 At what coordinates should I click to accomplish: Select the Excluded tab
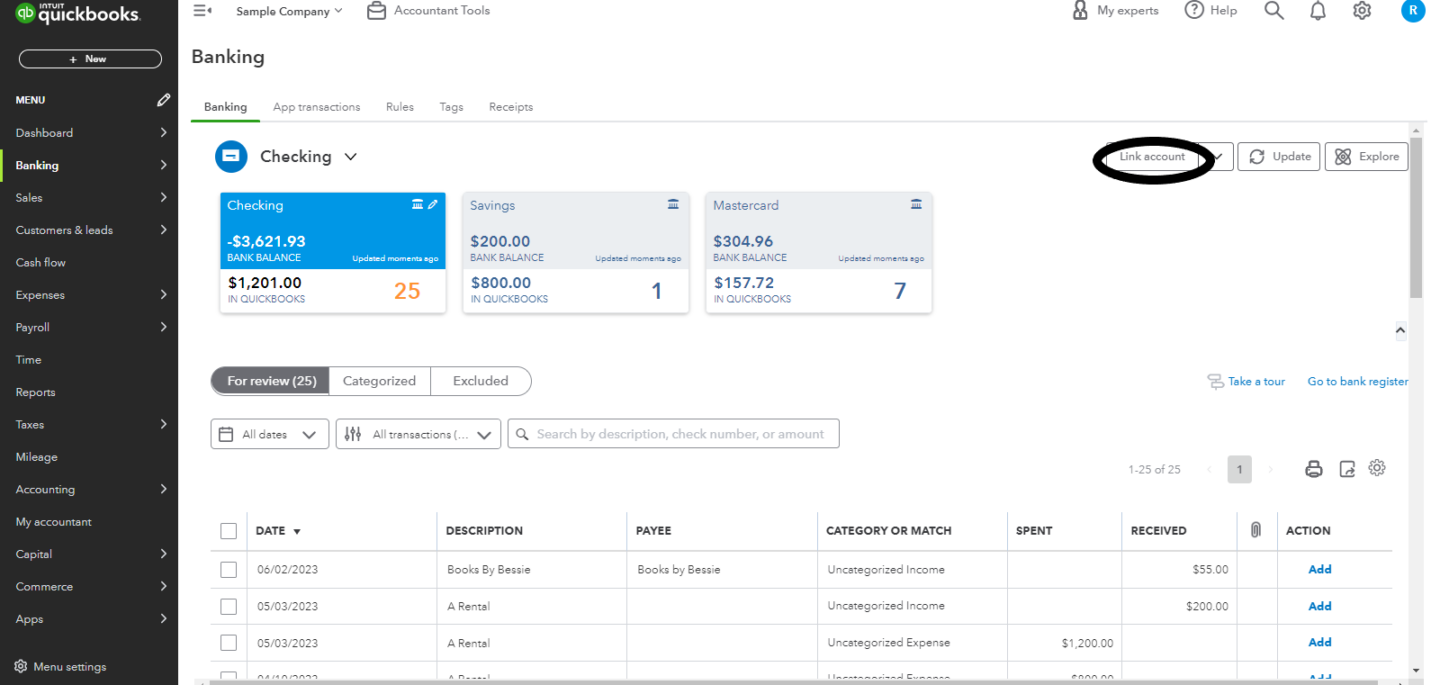(481, 381)
